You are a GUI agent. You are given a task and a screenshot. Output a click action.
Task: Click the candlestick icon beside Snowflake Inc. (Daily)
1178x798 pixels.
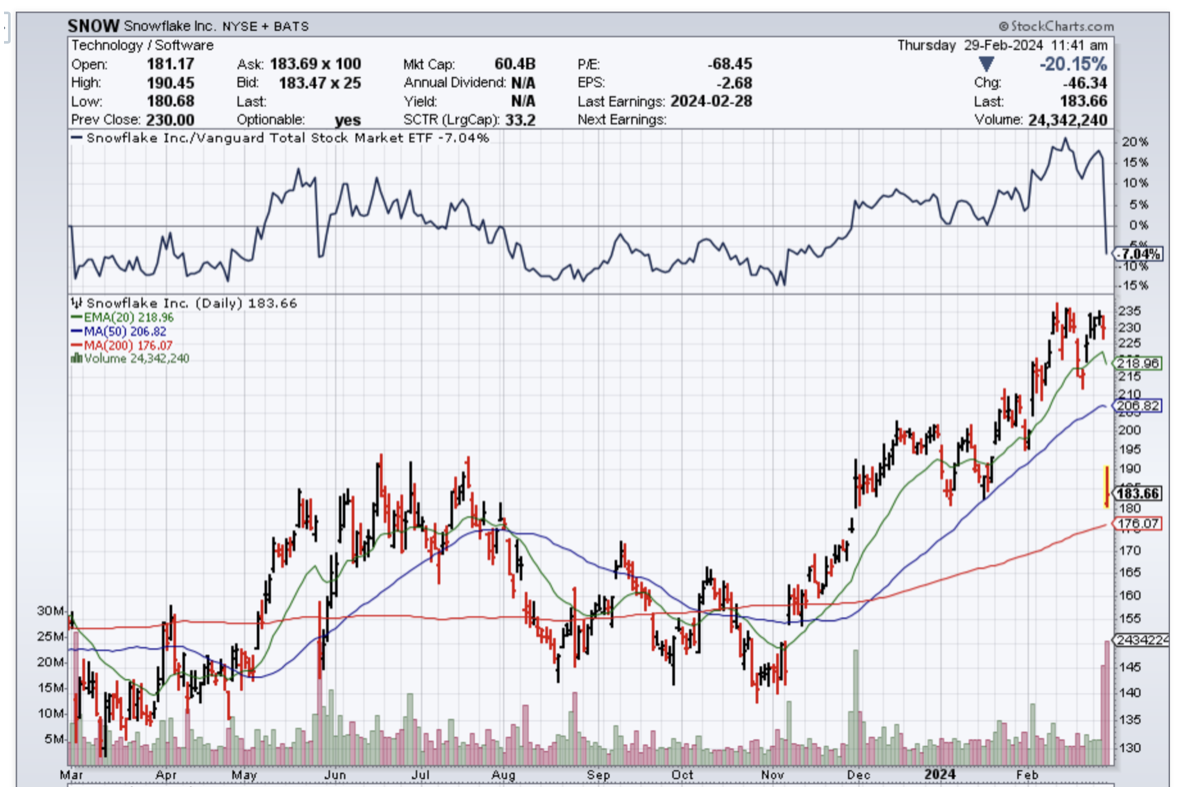77,303
